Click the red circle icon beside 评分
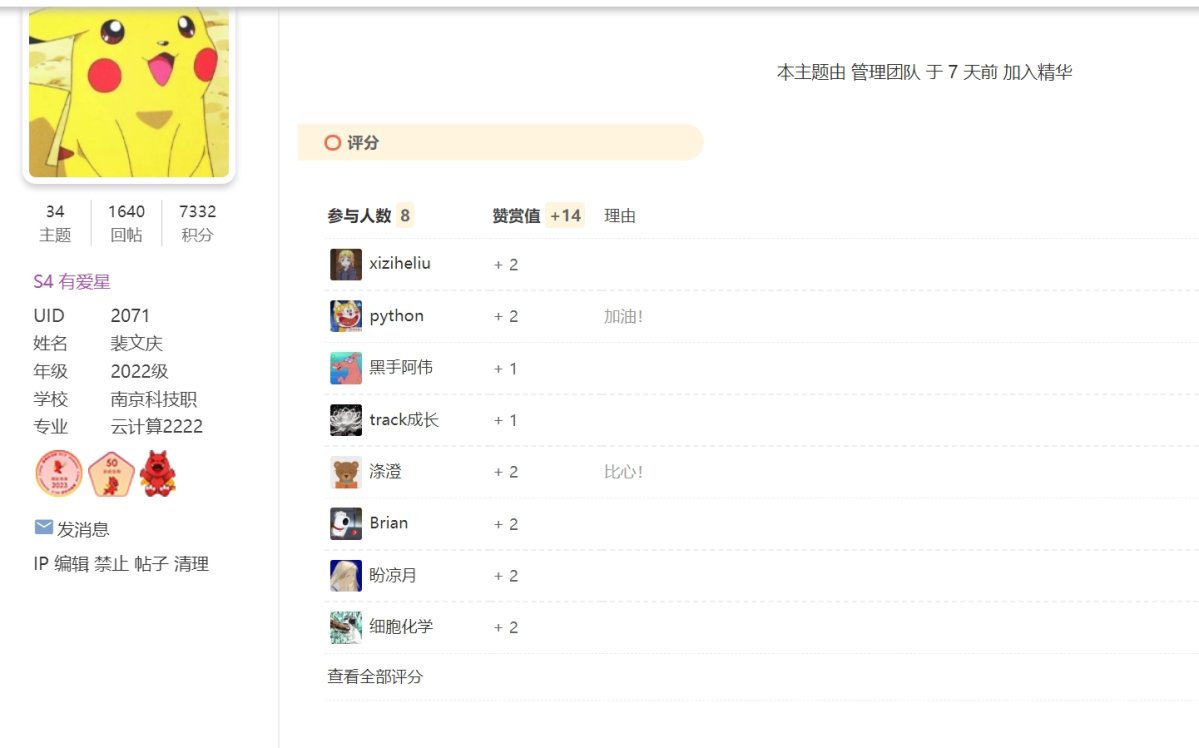The image size is (1199, 748). 333,143
